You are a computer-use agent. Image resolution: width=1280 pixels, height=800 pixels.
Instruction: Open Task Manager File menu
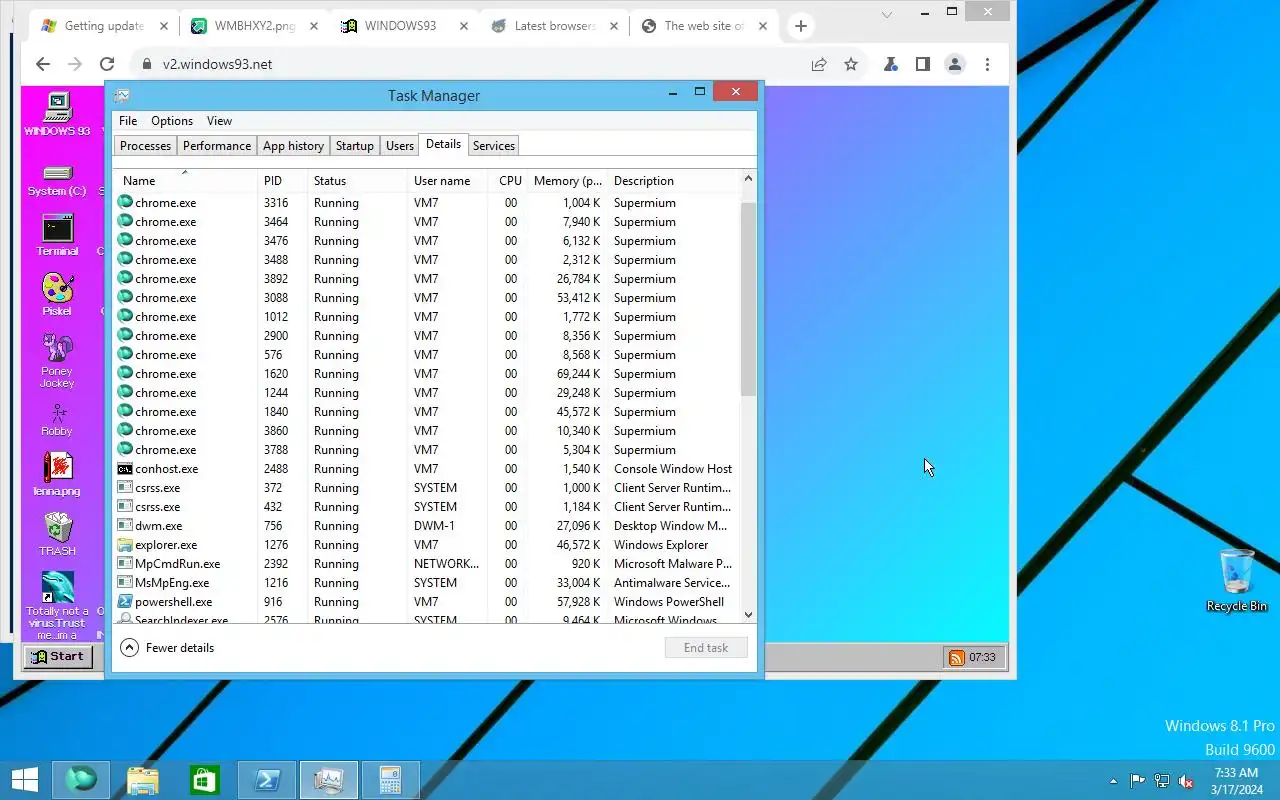pos(128,121)
